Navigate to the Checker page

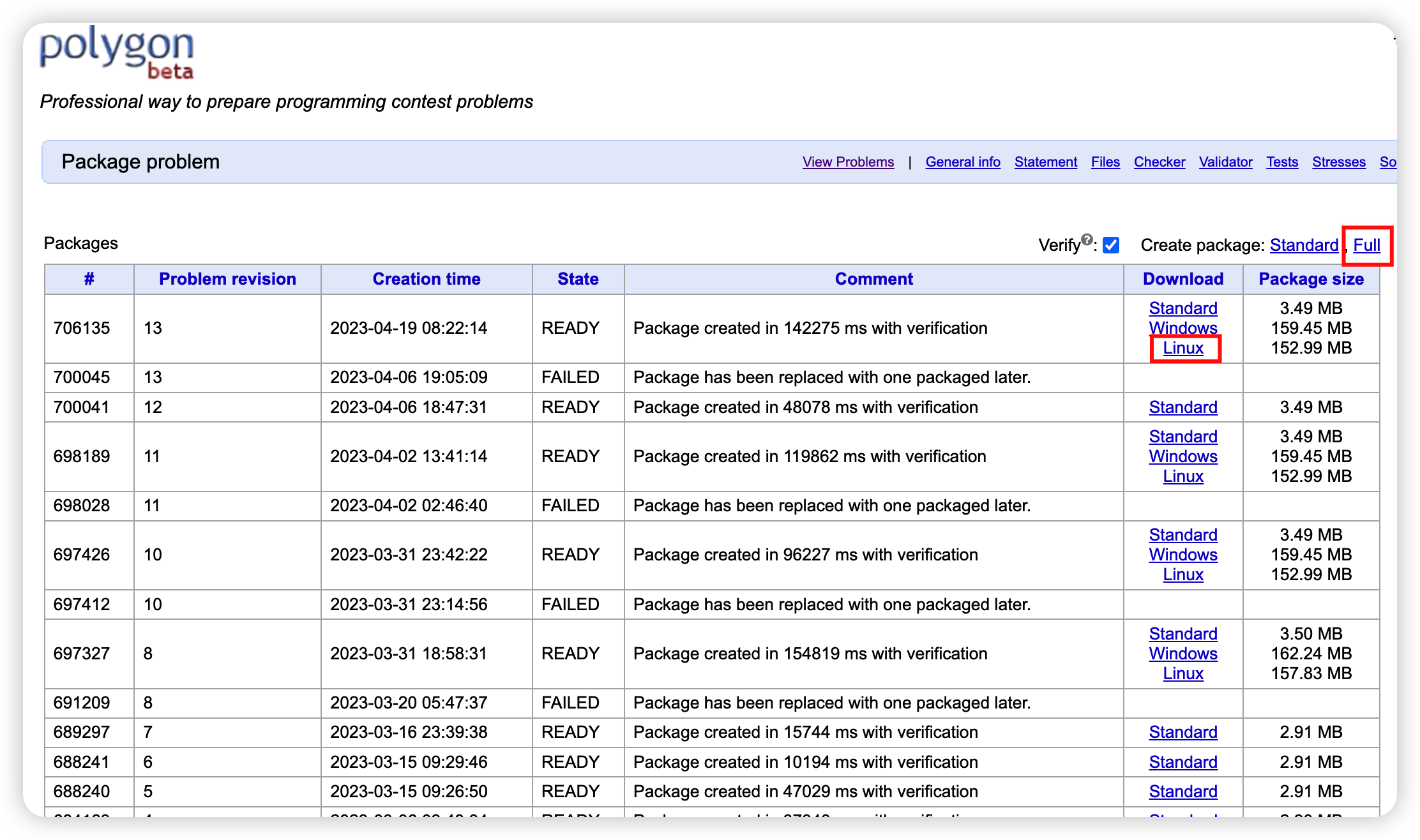pos(1159,162)
